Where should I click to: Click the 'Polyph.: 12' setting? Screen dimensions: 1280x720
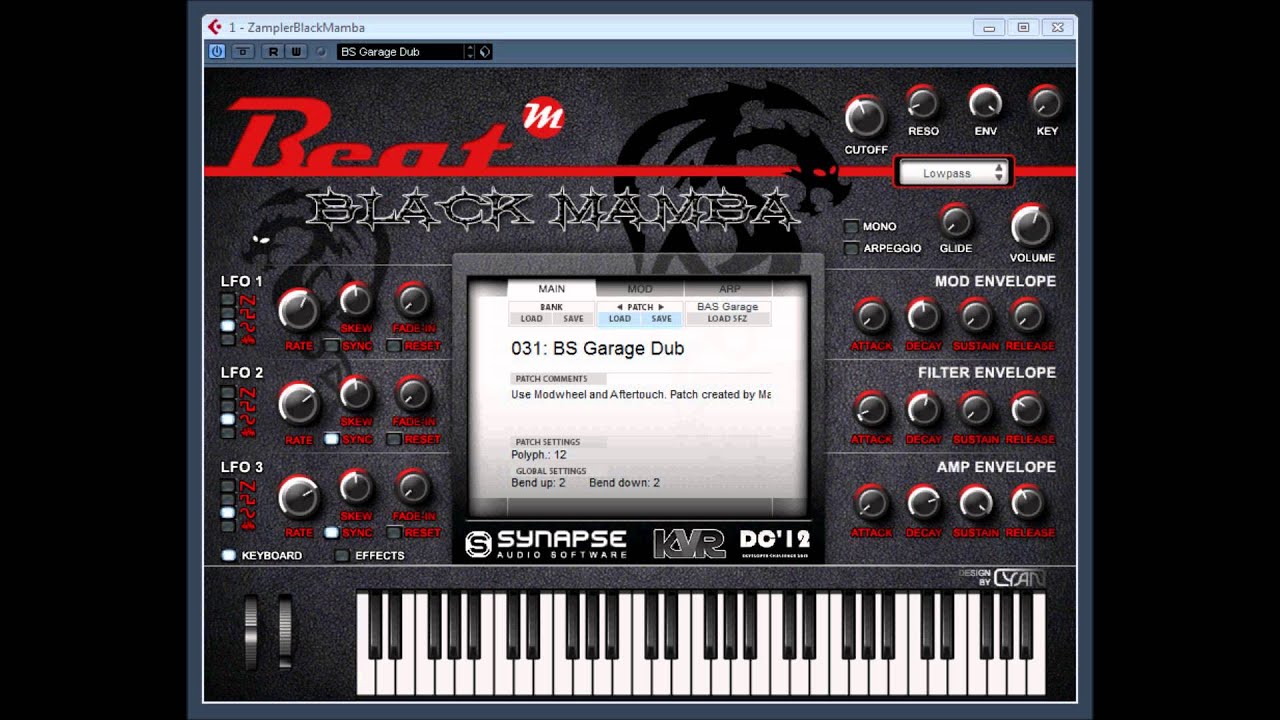click(539, 455)
